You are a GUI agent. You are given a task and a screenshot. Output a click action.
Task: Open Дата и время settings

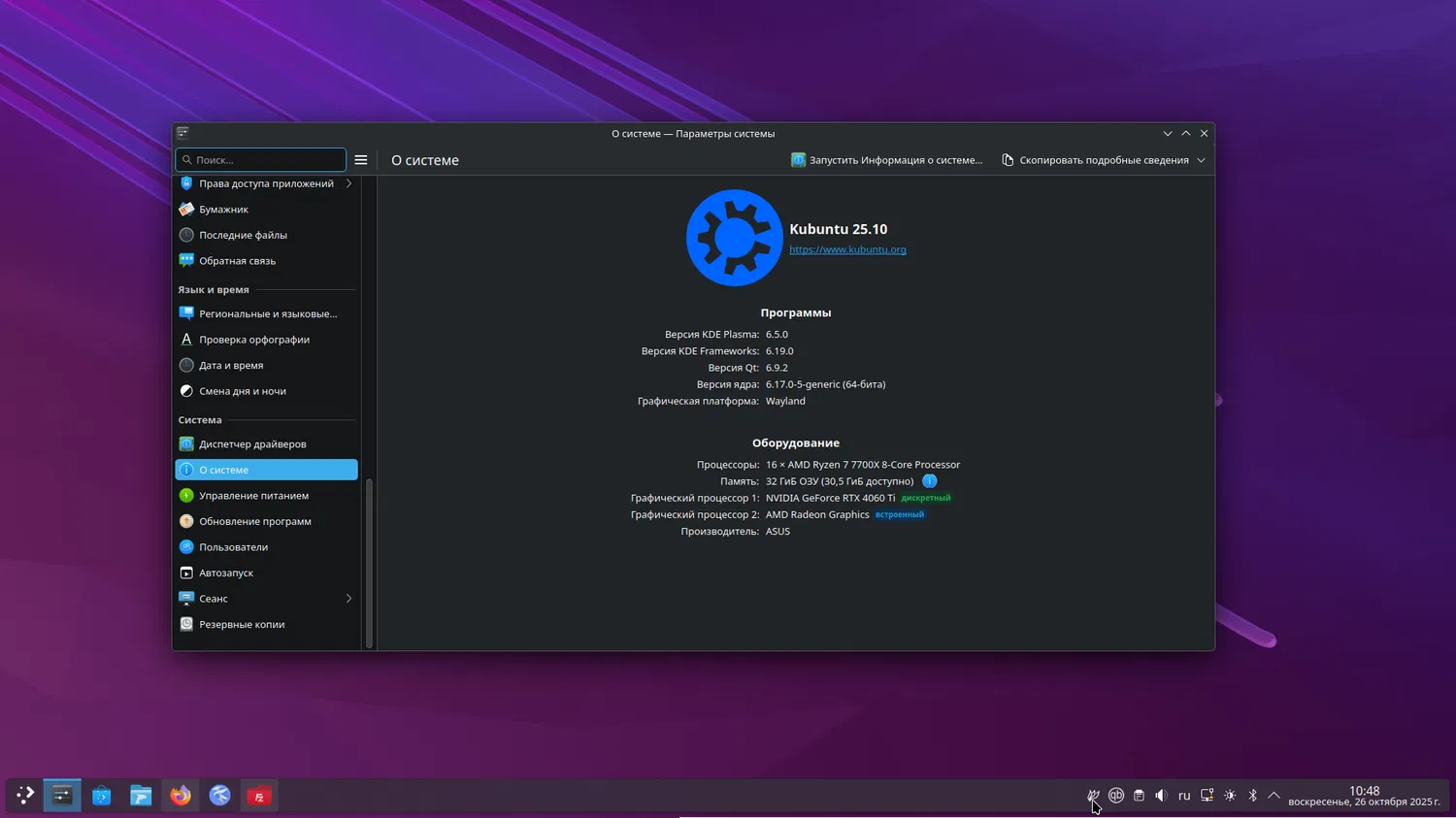266,365
